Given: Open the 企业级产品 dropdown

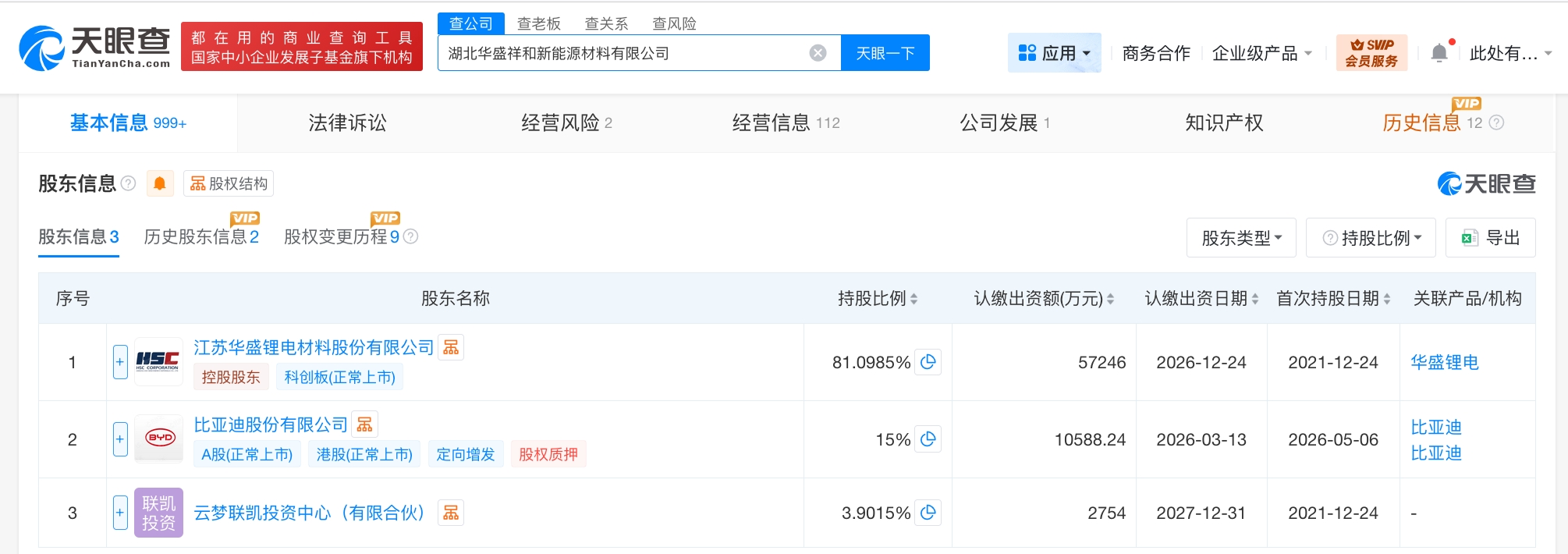Looking at the screenshot, I should [1261, 53].
